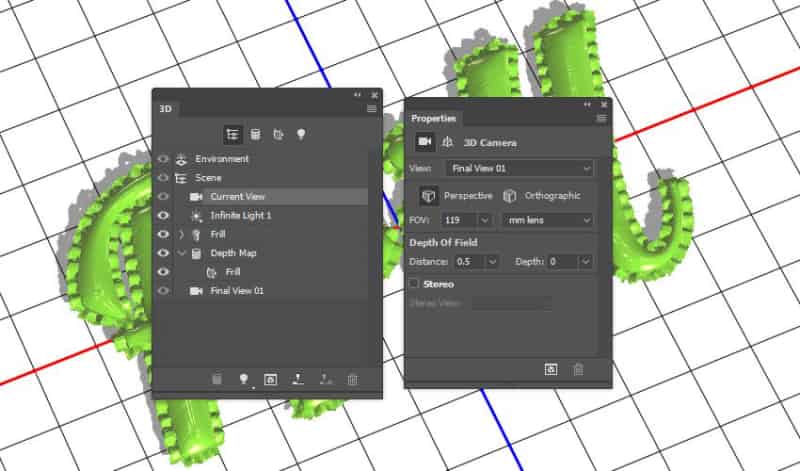Open the 3D panel flyout menu

tap(372, 109)
